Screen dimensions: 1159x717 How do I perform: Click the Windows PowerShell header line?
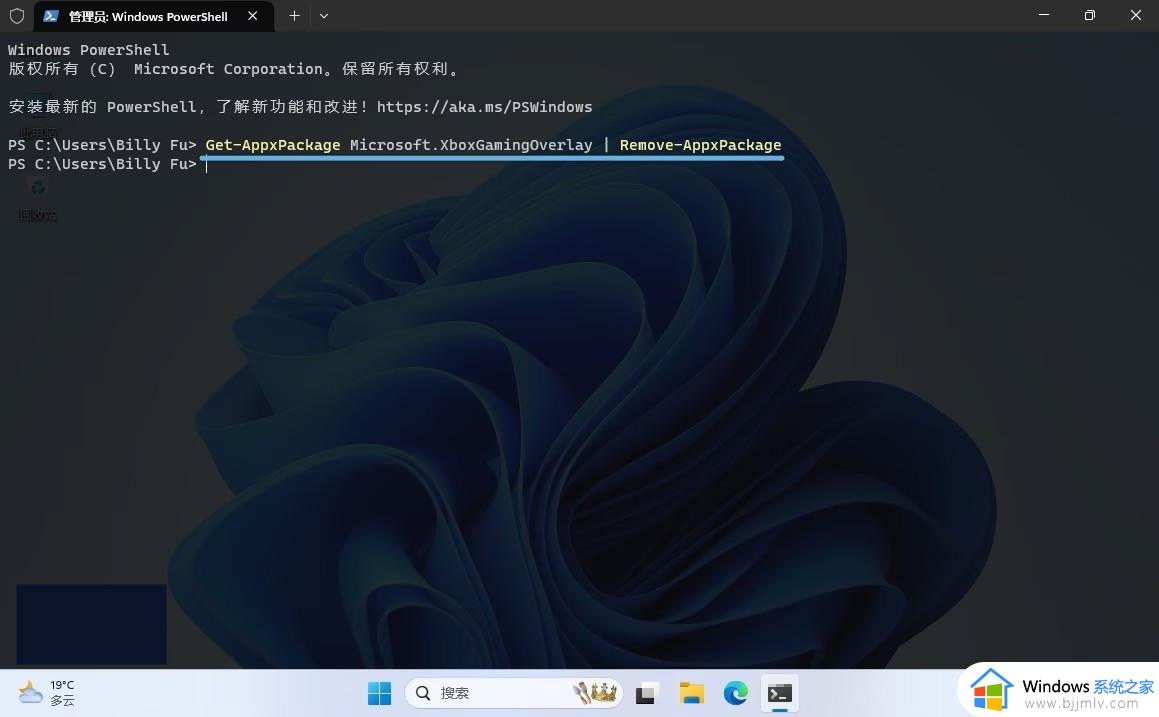(89, 50)
